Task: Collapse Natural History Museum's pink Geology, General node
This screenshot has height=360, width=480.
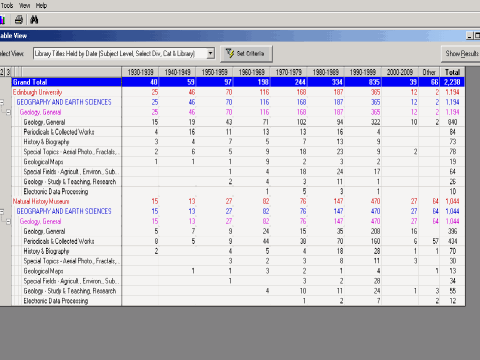Action: tap(8, 221)
